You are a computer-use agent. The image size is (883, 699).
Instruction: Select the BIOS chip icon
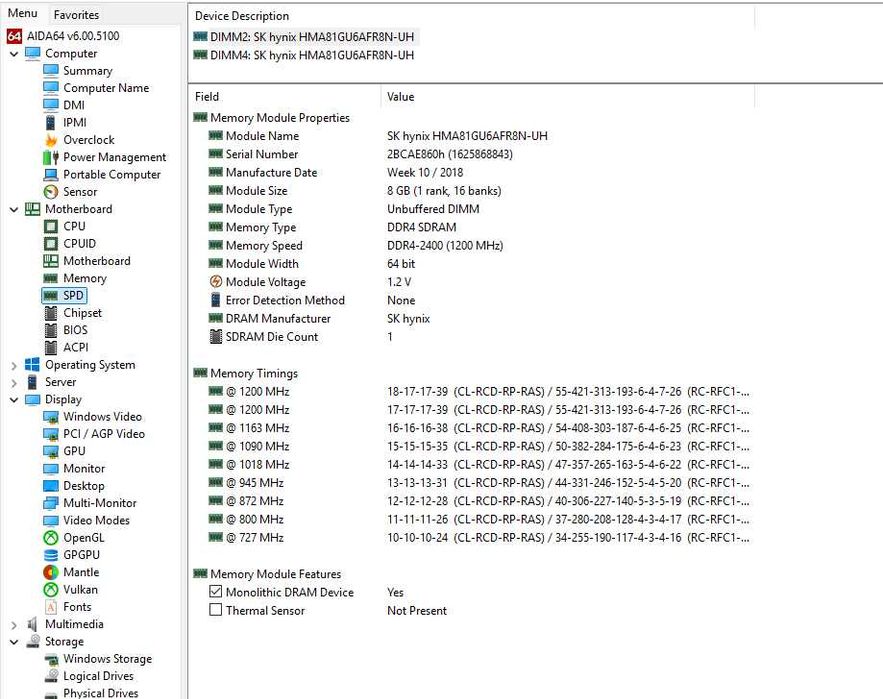coord(51,330)
